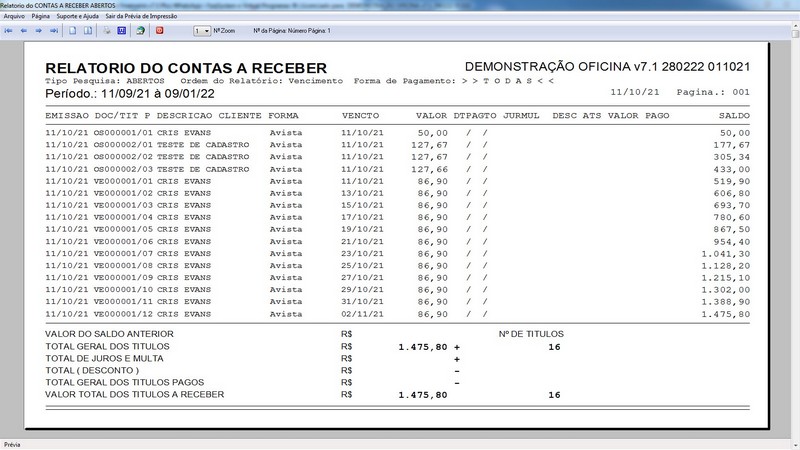Go to previous page arrow icon
The image size is (800, 450).
tap(23, 31)
